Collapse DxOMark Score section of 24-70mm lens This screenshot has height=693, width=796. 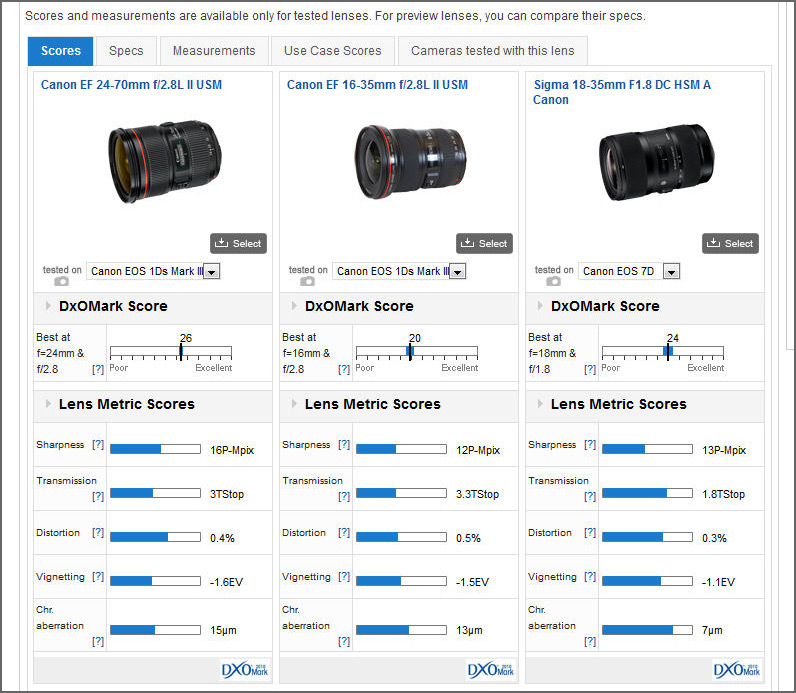click(x=48, y=306)
